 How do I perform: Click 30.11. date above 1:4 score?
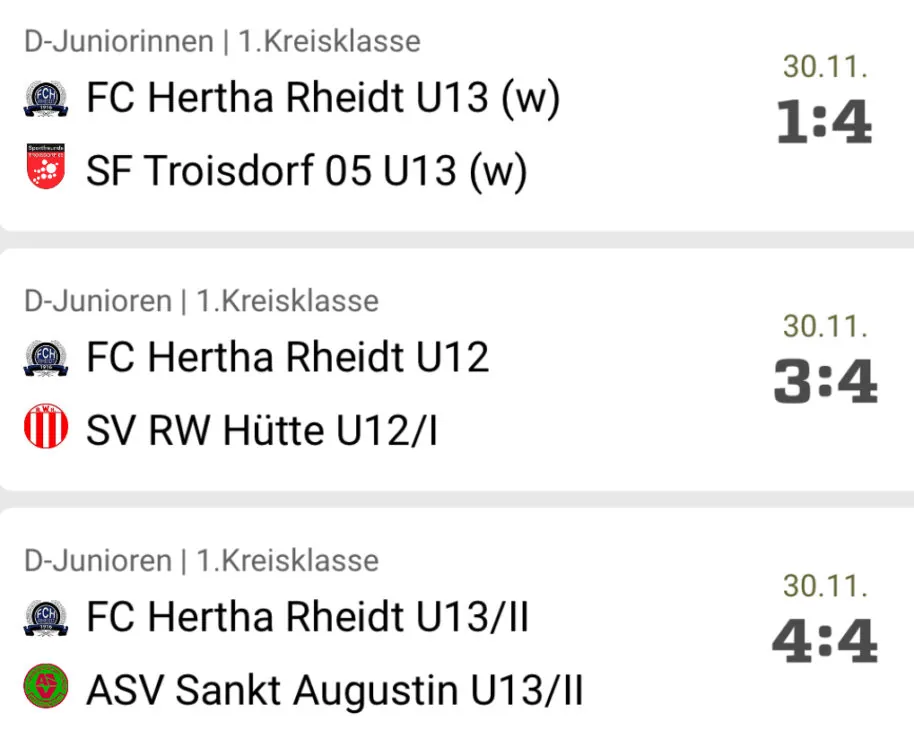point(825,66)
